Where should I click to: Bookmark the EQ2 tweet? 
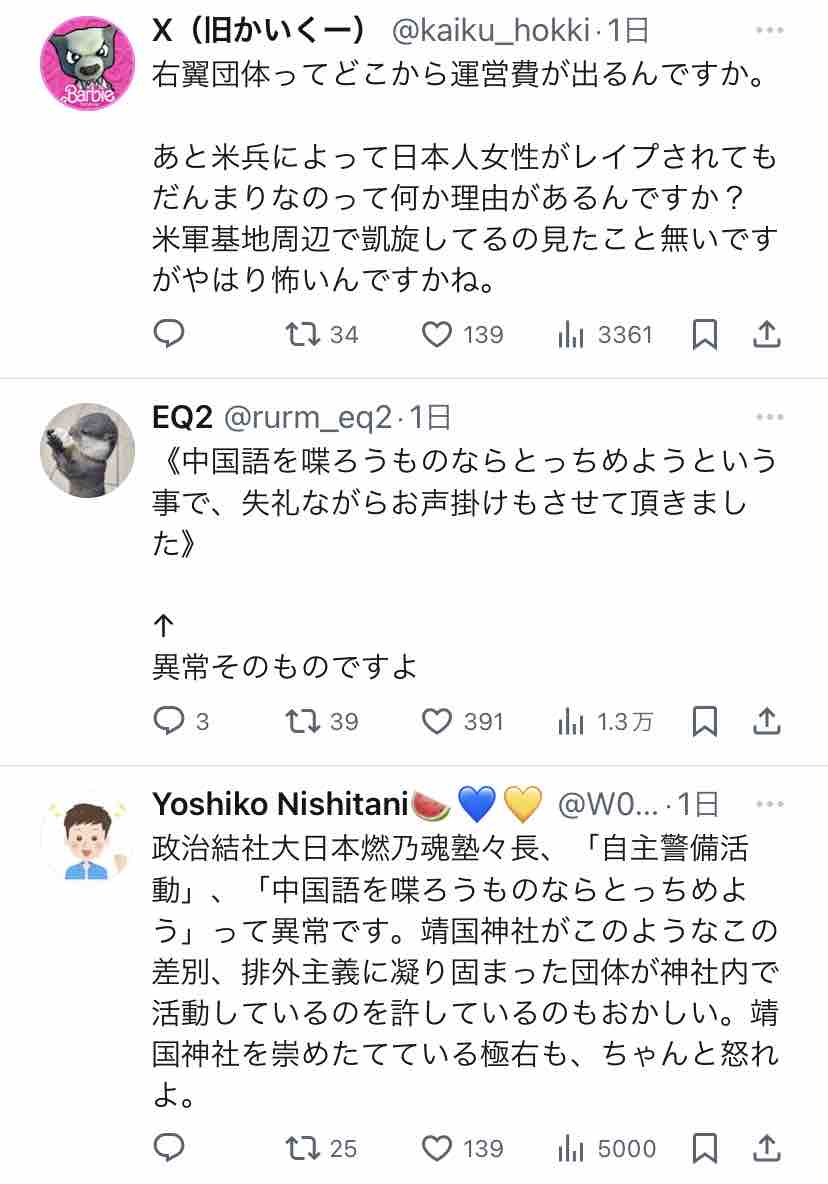click(705, 721)
